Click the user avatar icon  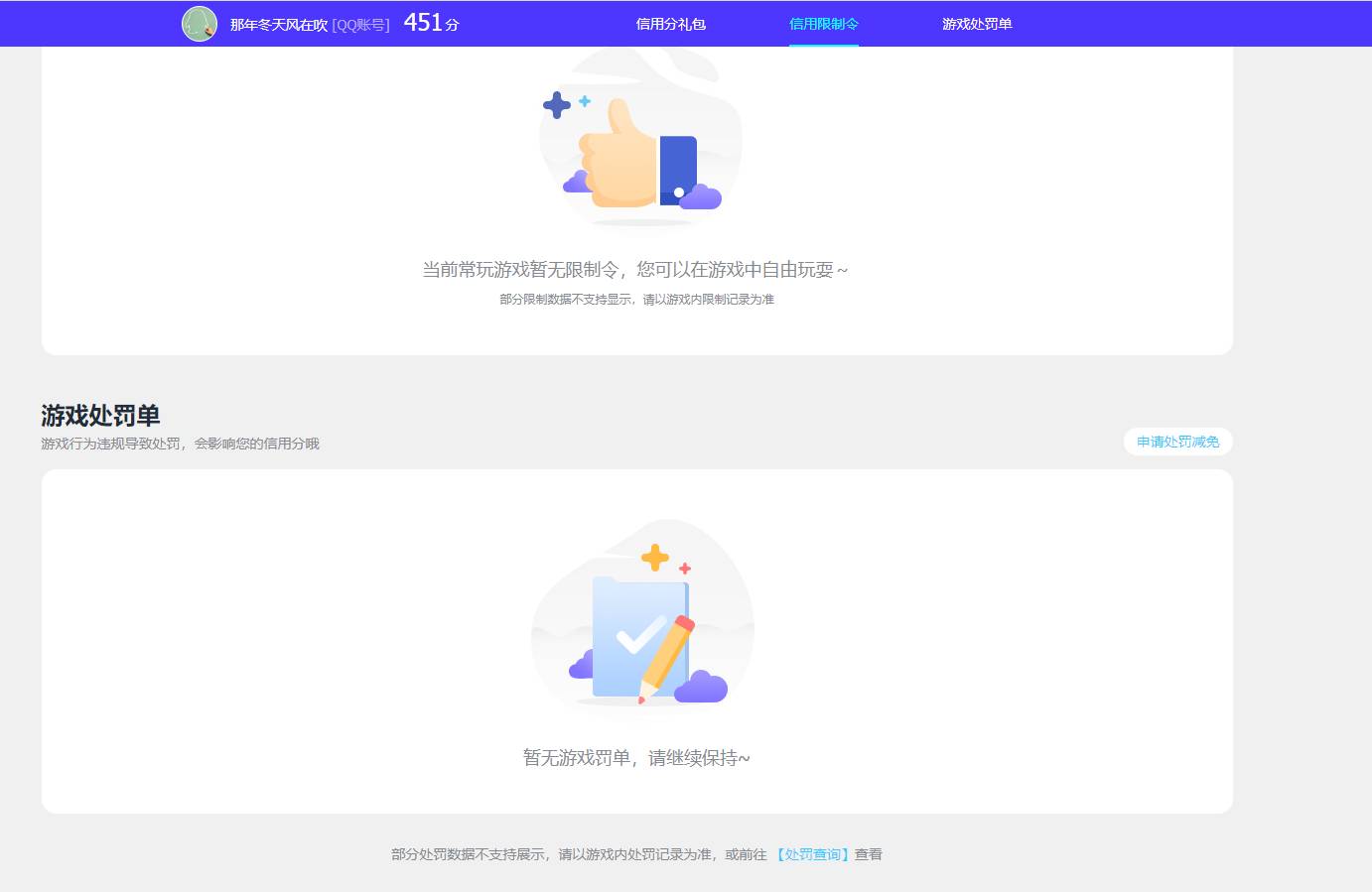200,23
